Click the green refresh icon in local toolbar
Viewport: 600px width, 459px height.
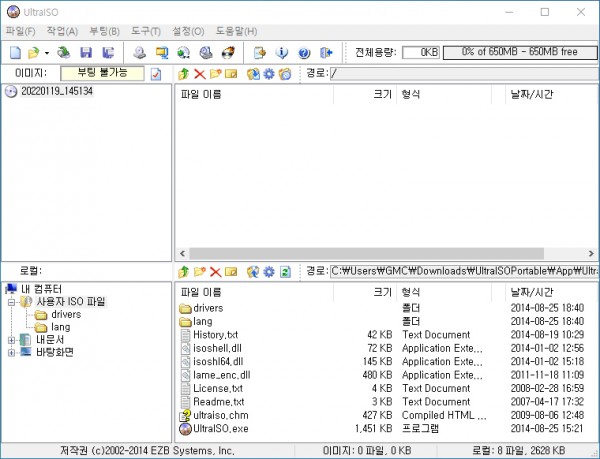click(285, 272)
